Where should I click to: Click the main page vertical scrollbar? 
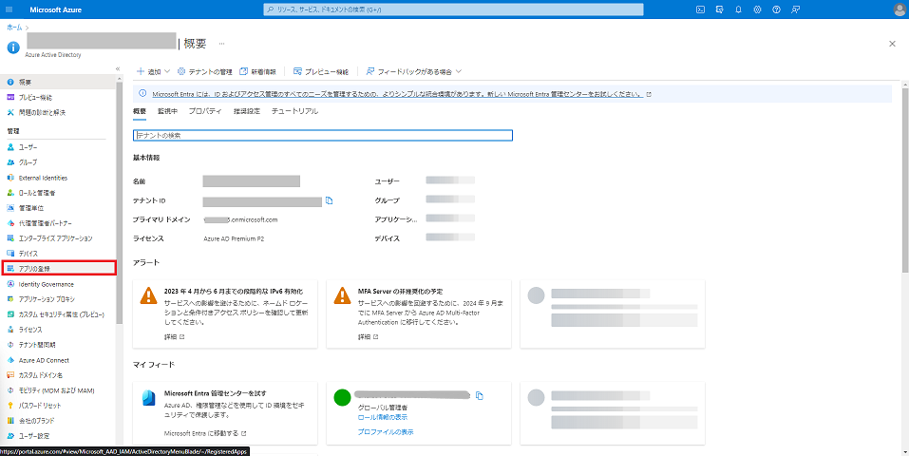click(x=905, y=179)
